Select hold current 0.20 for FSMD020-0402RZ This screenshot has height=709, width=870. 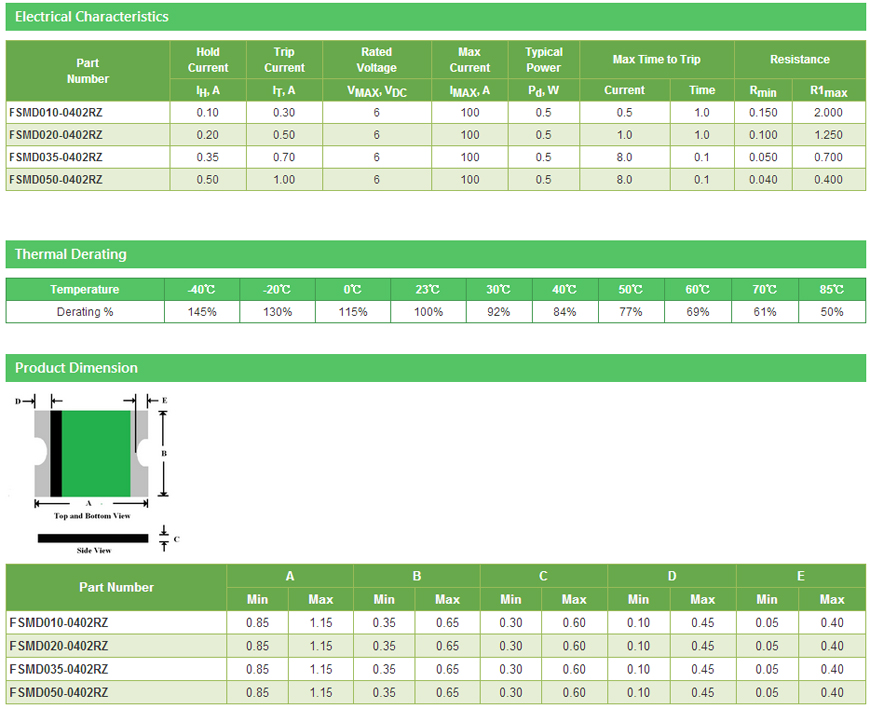tap(208, 135)
